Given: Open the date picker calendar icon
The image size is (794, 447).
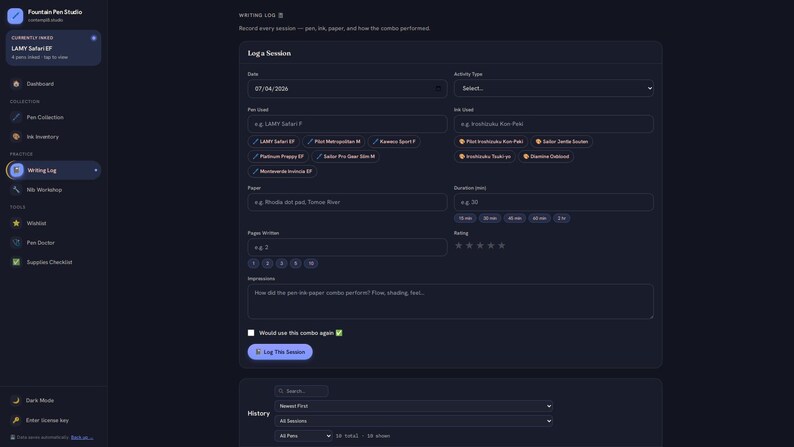Looking at the screenshot, I should (x=438, y=89).
